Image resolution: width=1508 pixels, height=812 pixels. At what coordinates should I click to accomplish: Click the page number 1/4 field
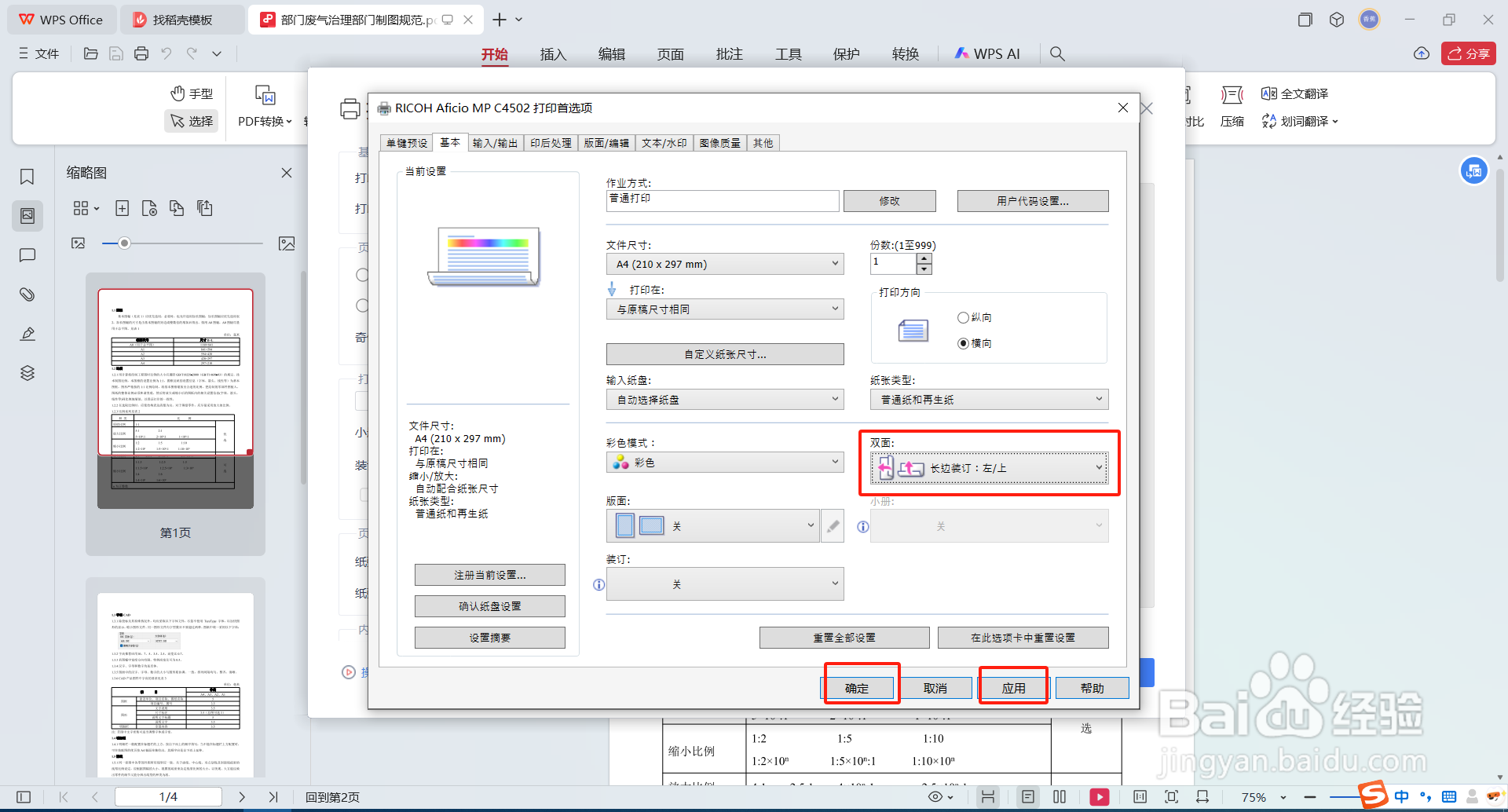coord(168,797)
